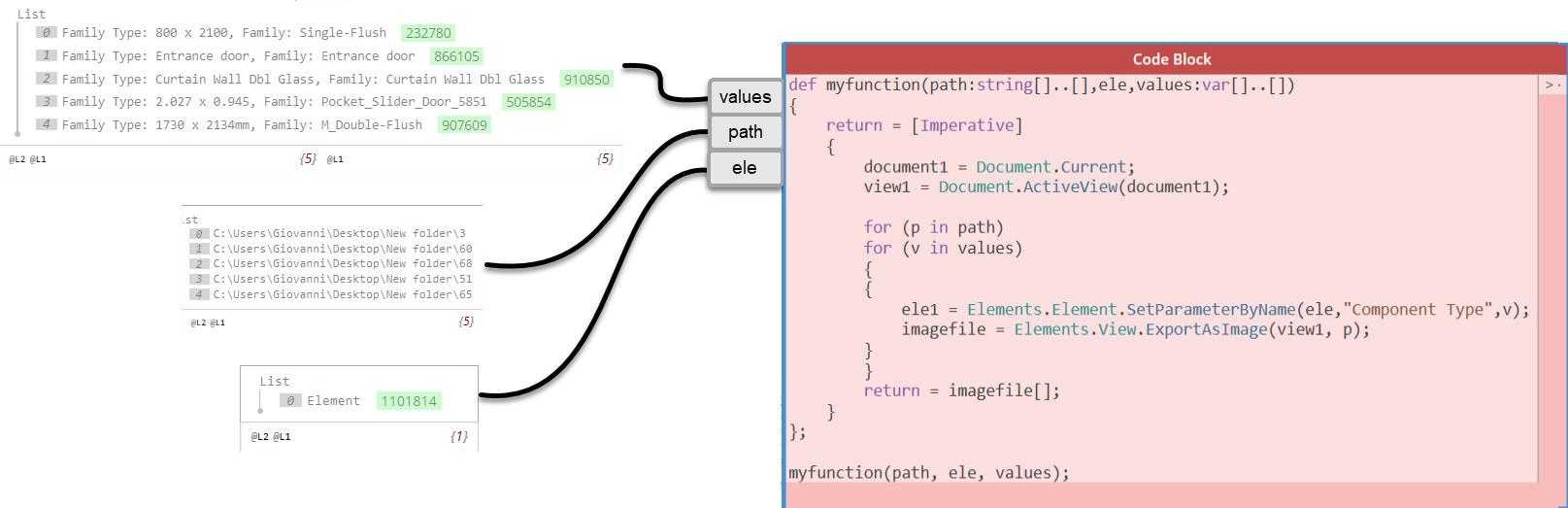1568x508 pixels.
Task: Click the 'return = imagefile[];' code line
Action: click(961, 391)
